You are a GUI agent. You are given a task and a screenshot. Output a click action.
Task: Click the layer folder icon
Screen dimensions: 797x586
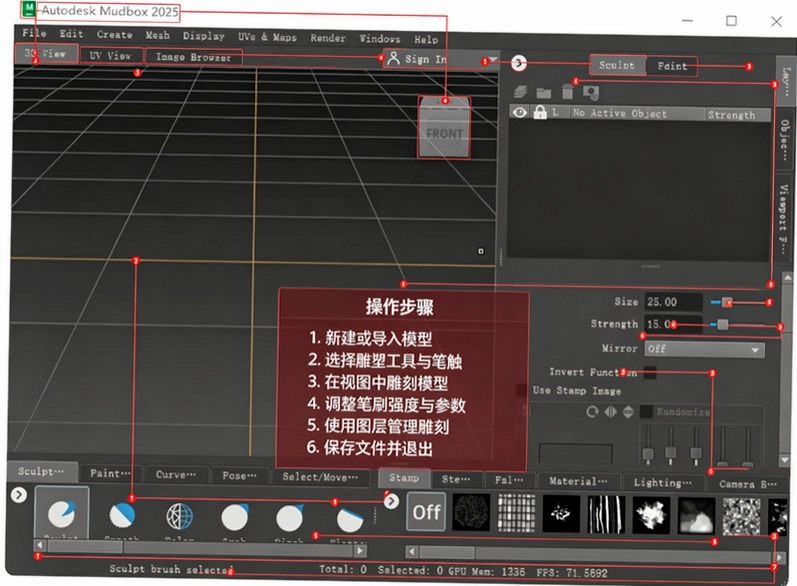point(543,92)
